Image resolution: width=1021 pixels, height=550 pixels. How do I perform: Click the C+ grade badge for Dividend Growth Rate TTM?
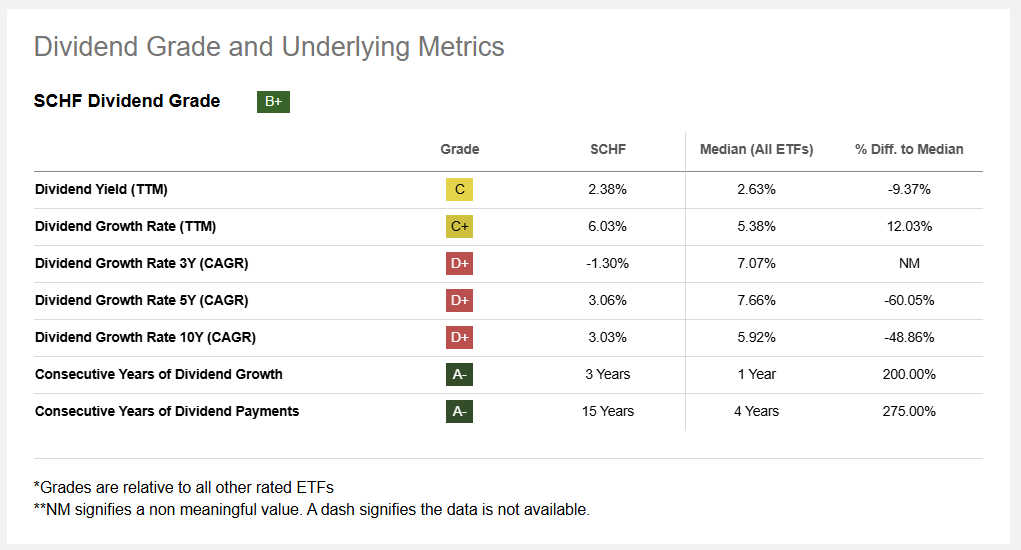(460, 226)
